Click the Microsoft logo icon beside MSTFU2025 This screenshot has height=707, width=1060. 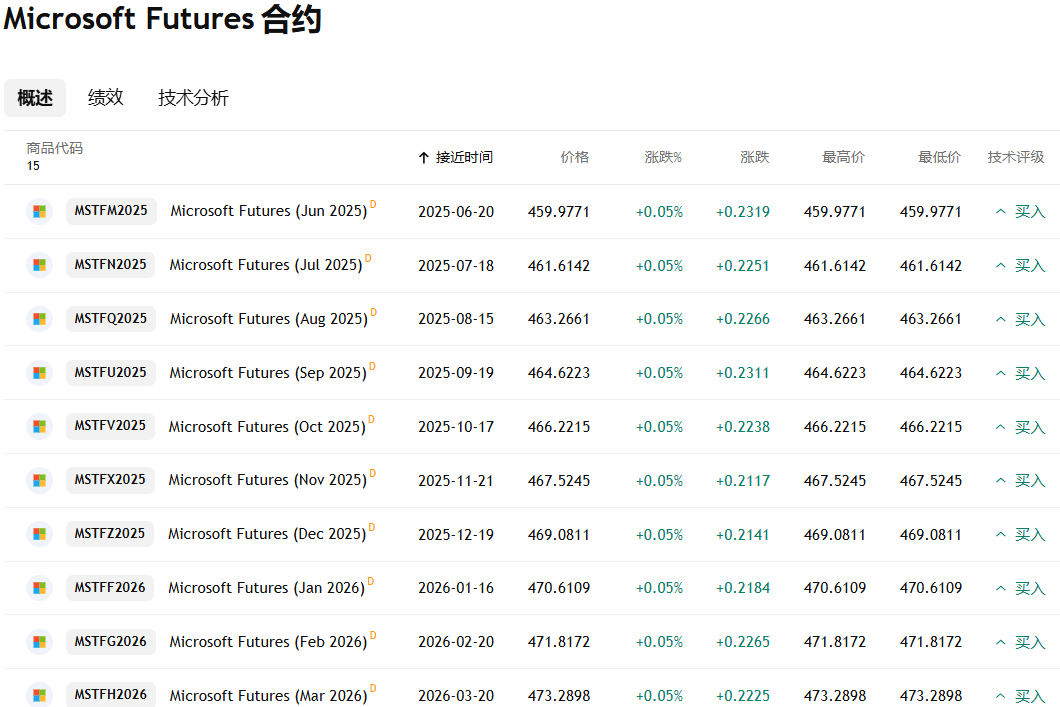point(39,372)
